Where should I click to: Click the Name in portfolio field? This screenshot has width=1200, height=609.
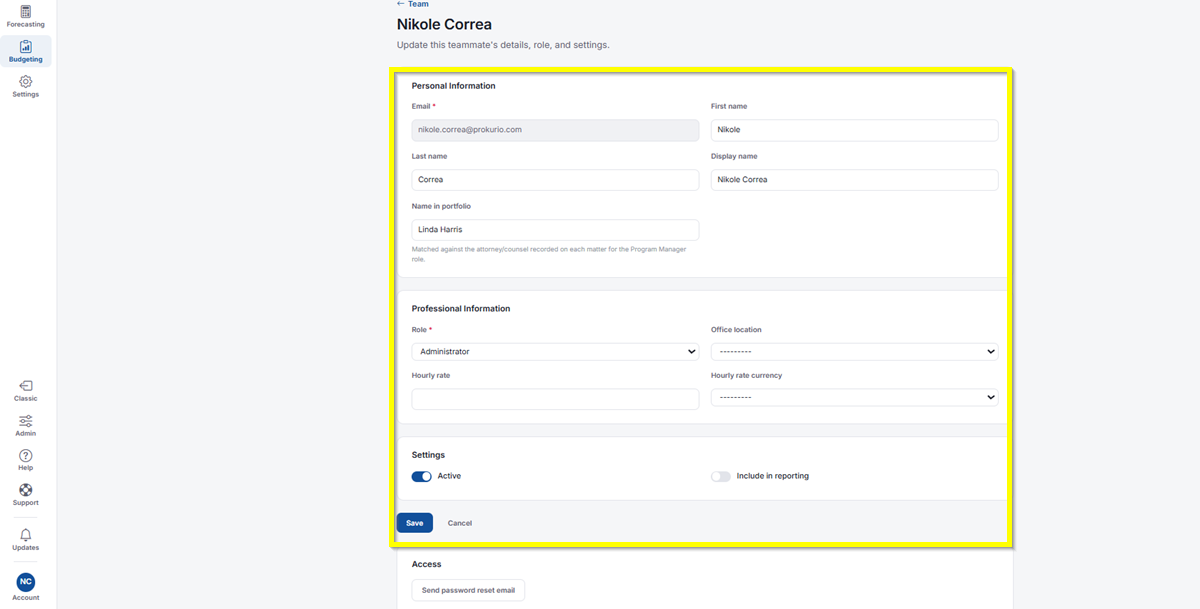tap(555, 230)
